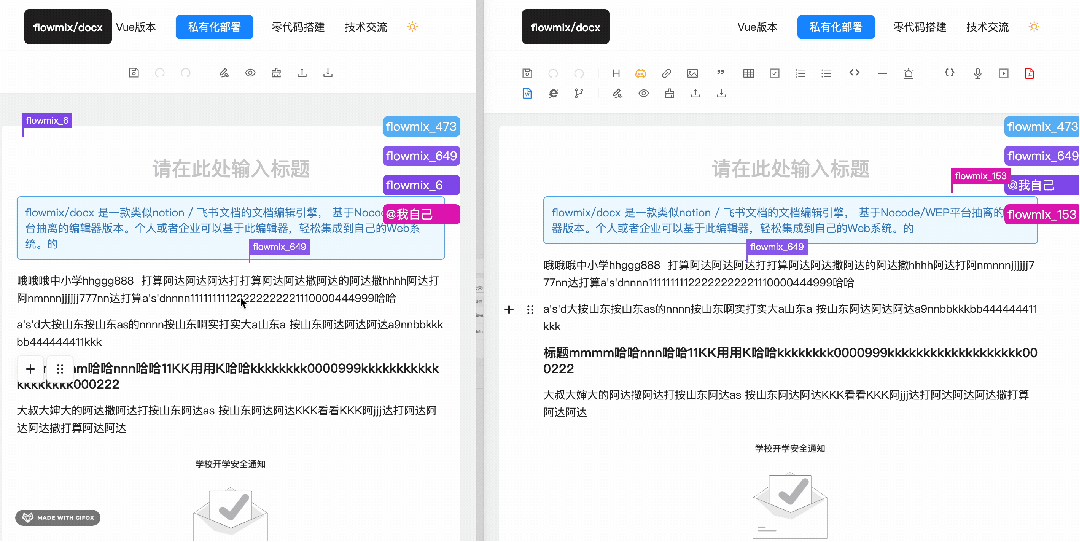Image resolution: width=1080 pixels, height=542 pixels.
Task: Click the browser 'e' icon in second toolbar row
Action: (x=553, y=94)
